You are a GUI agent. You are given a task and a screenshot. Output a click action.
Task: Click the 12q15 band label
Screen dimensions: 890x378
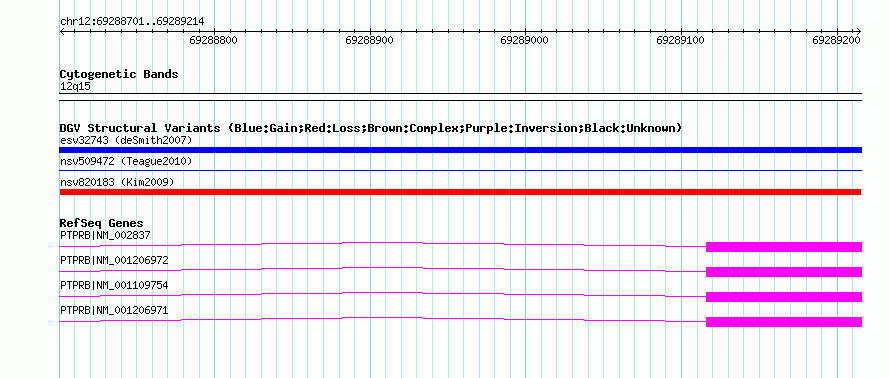click(x=75, y=87)
